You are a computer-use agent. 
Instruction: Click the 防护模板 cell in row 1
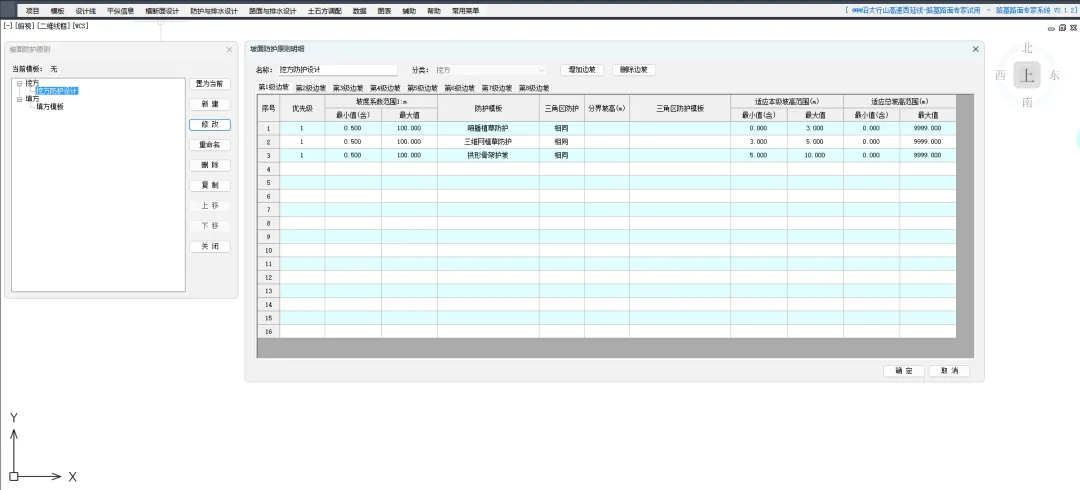pos(488,129)
